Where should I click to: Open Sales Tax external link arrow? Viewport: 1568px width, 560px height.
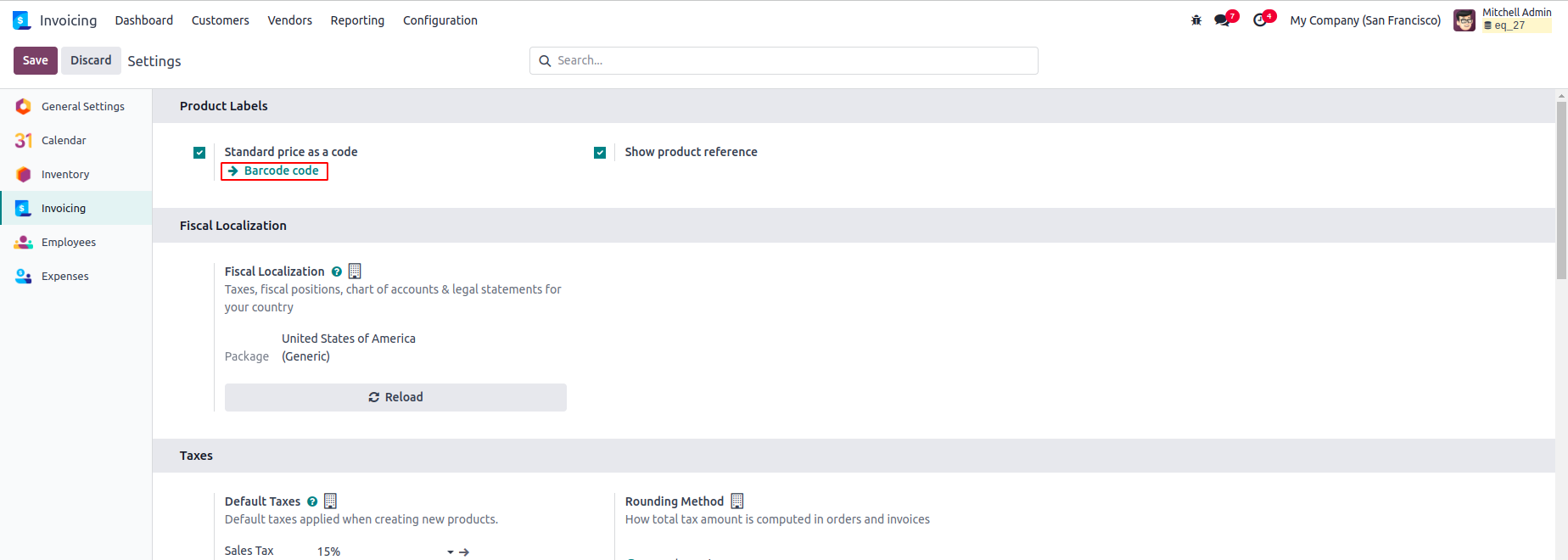(x=464, y=552)
